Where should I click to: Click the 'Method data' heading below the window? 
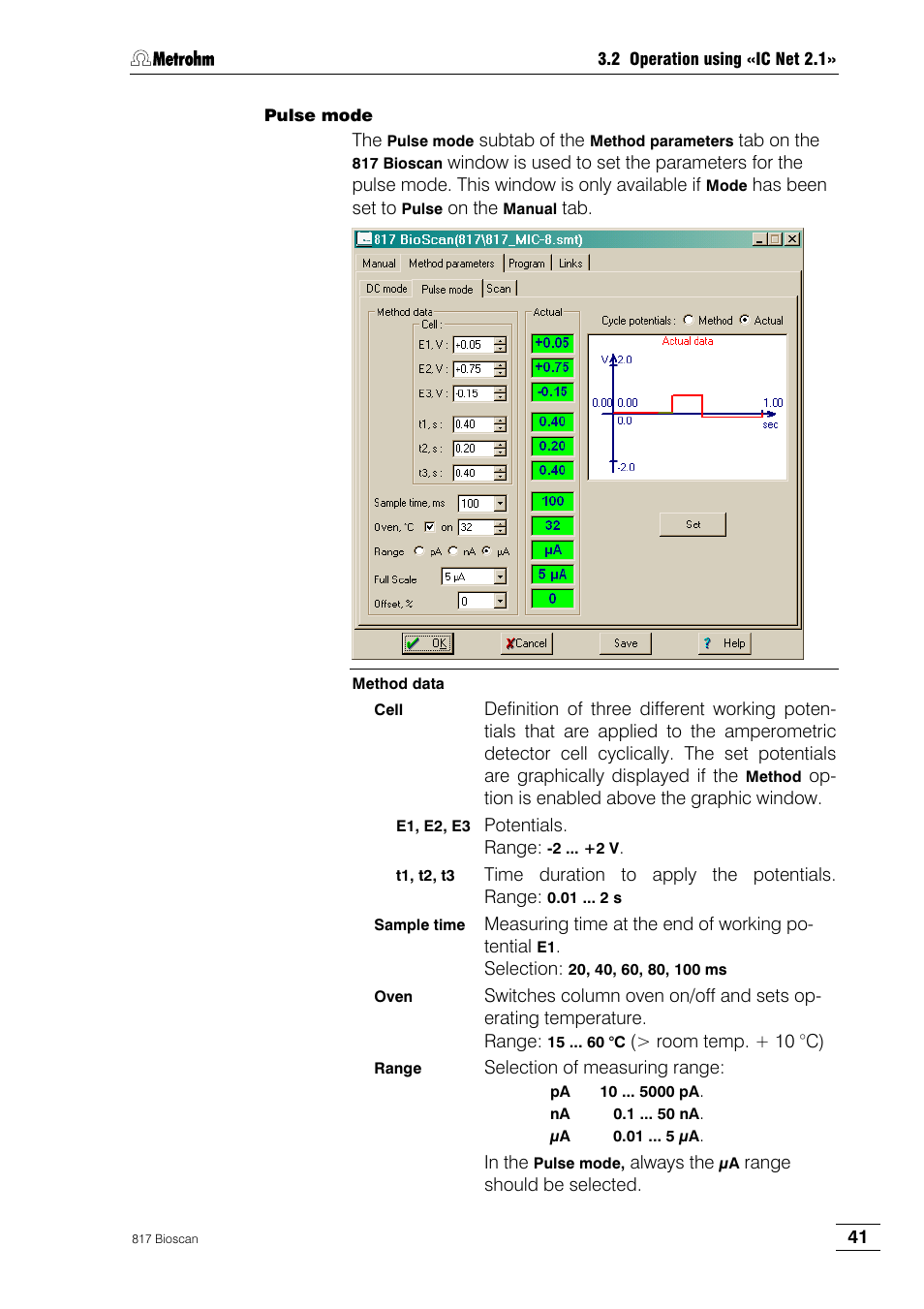click(x=398, y=684)
